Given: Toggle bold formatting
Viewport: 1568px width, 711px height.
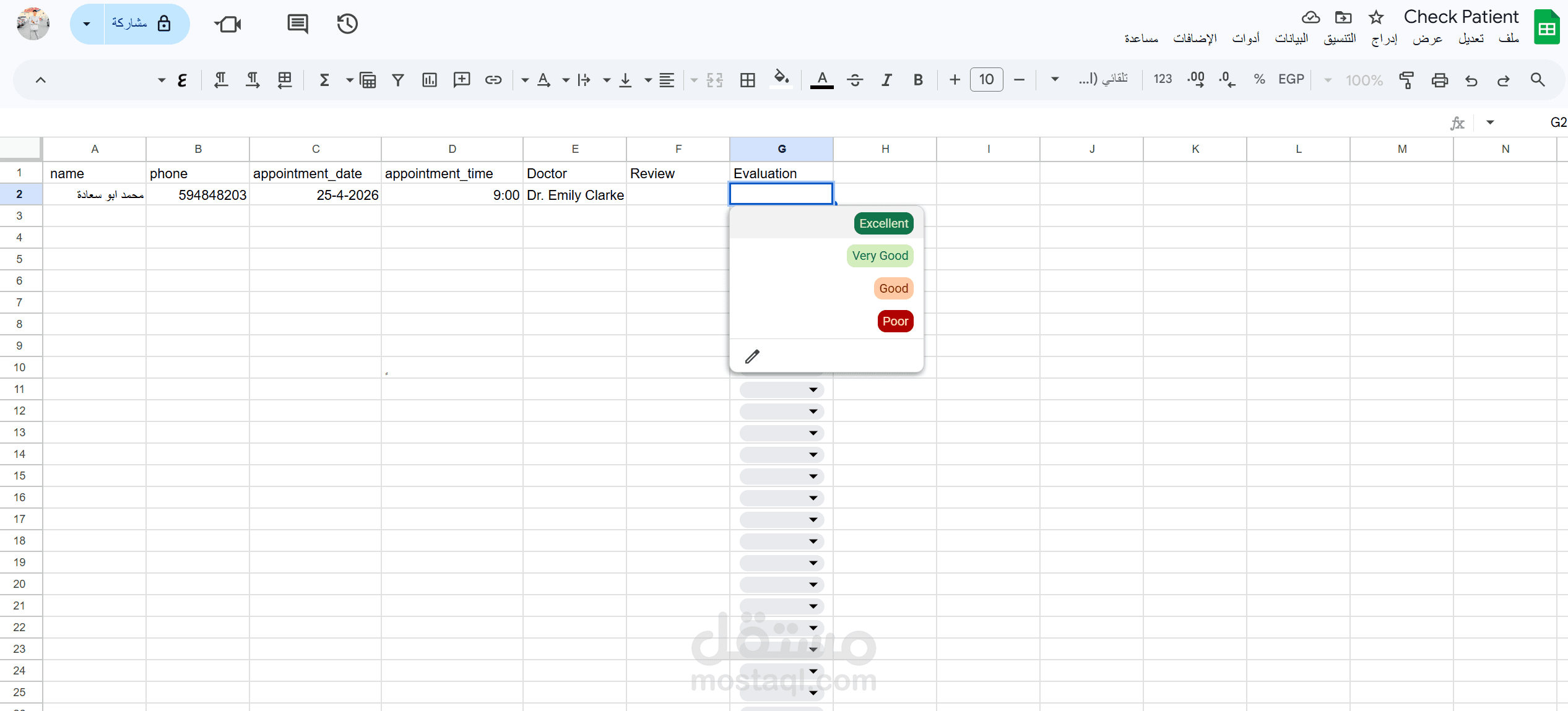Looking at the screenshot, I should (918, 80).
